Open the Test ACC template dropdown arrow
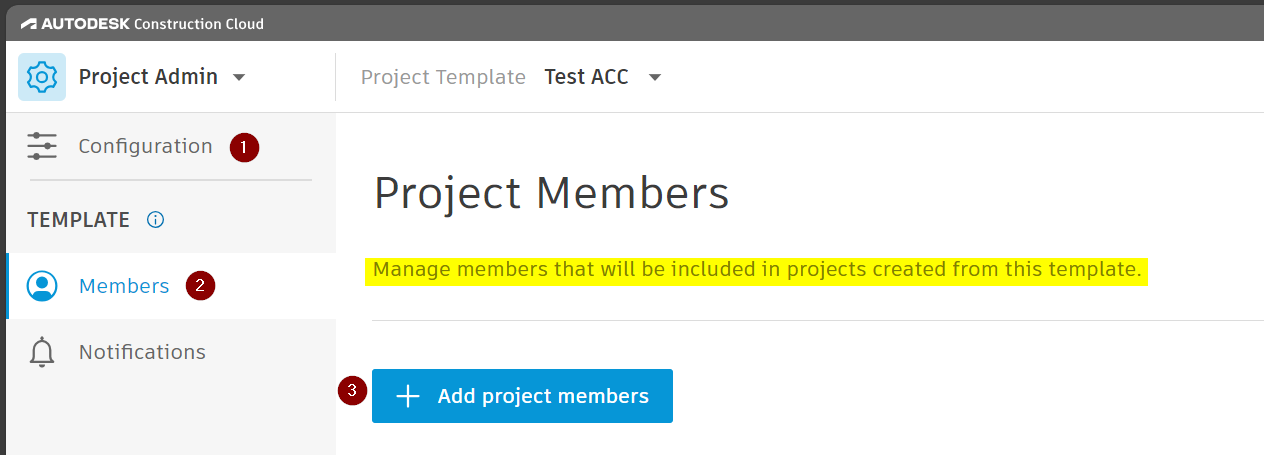Image resolution: width=1264 pixels, height=455 pixels. coord(655,78)
